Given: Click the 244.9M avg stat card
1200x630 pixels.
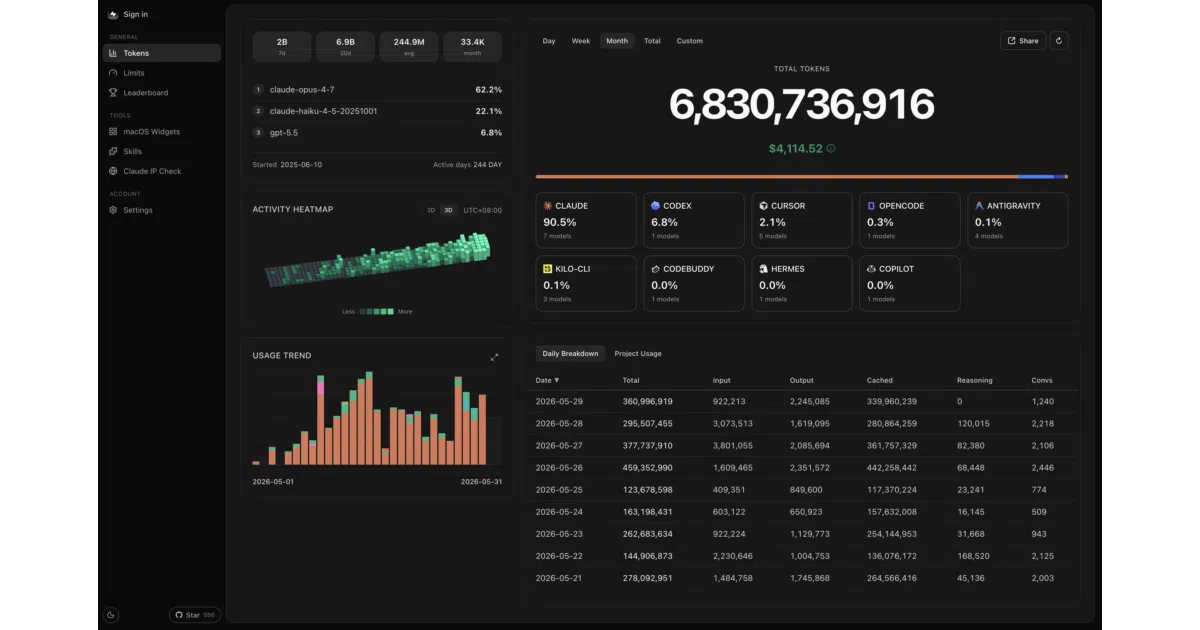Looking at the screenshot, I should tap(409, 47).
